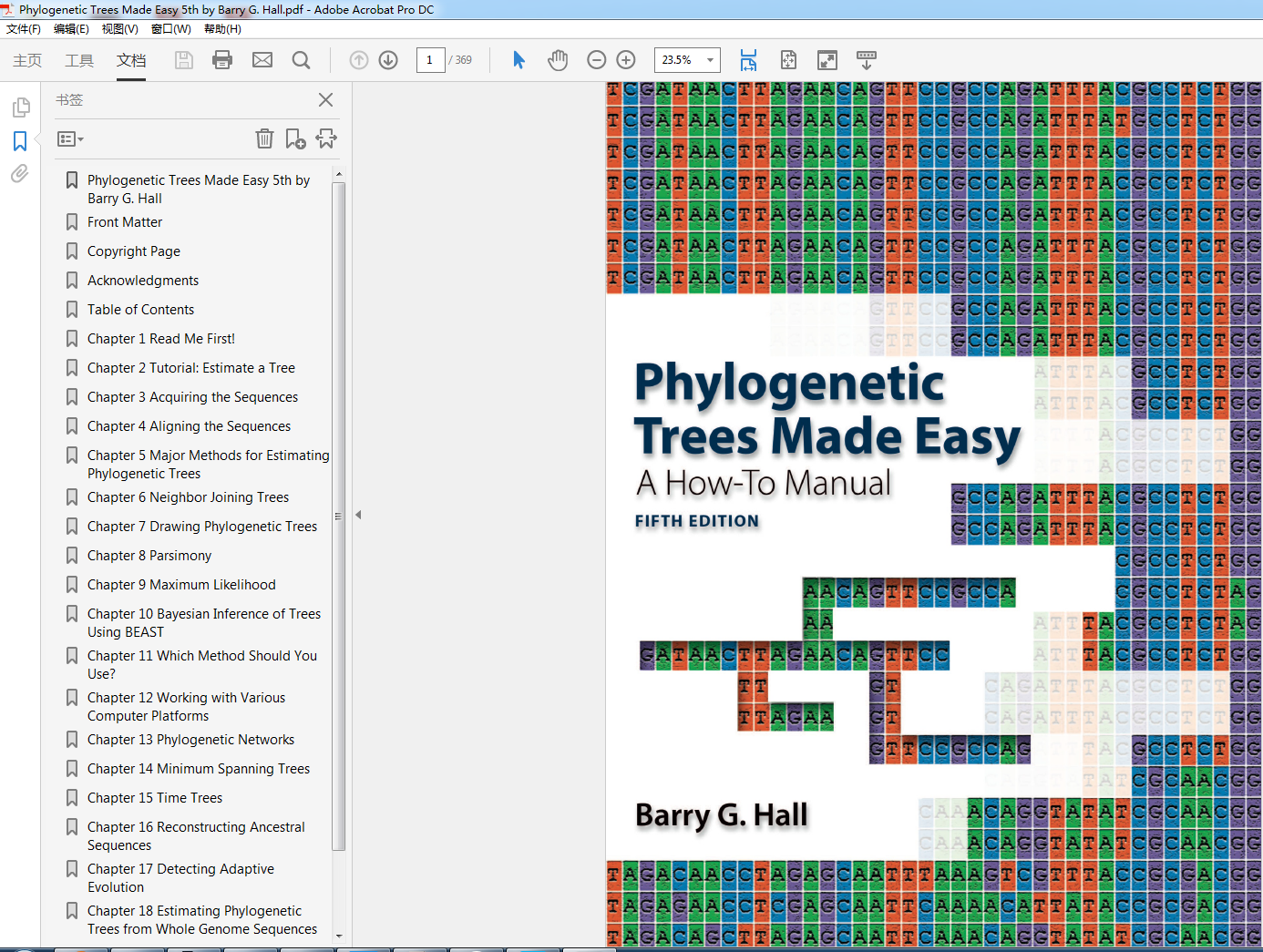Click bookmark panel scroll up arrow
1263x952 pixels.
click(339, 174)
